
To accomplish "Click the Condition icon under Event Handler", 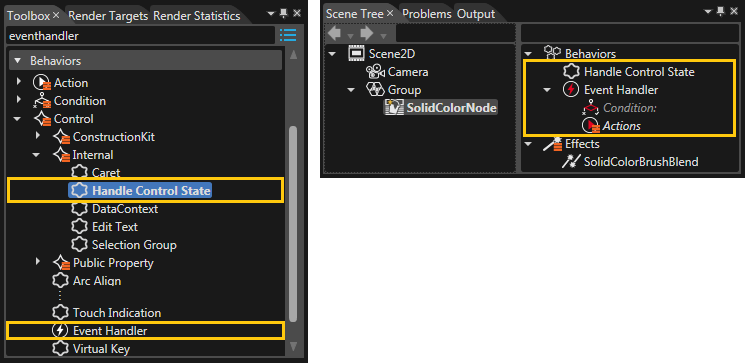I will (x=590, y=108).
